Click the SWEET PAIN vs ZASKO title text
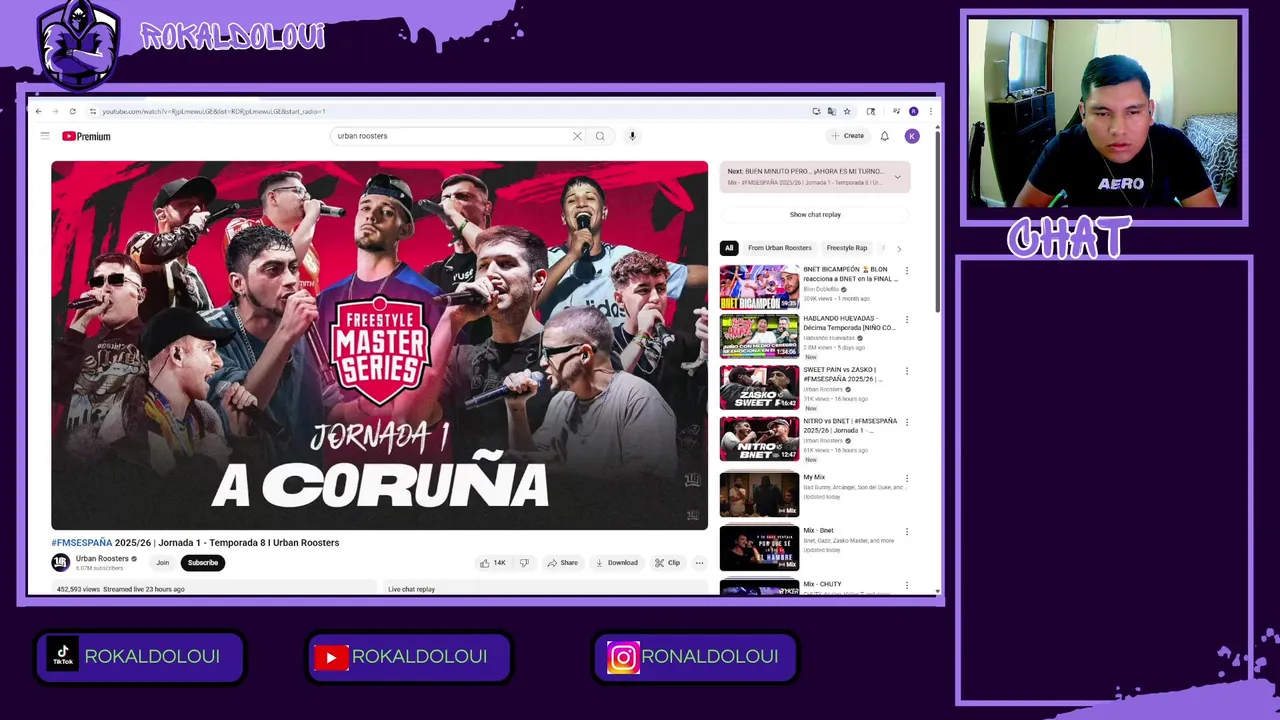Viewport: 1280px width, 720px height. click(843, 375)
